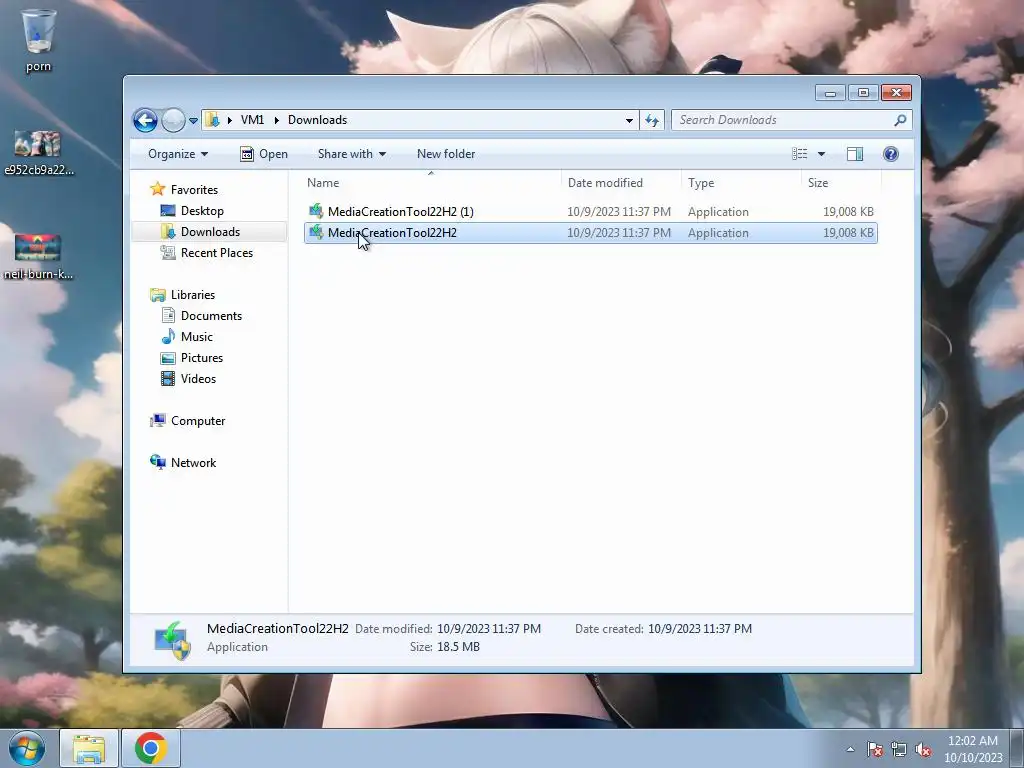Select Downloads in the address path
This screenshot has width=1024, height=768.
pos(317,120)
